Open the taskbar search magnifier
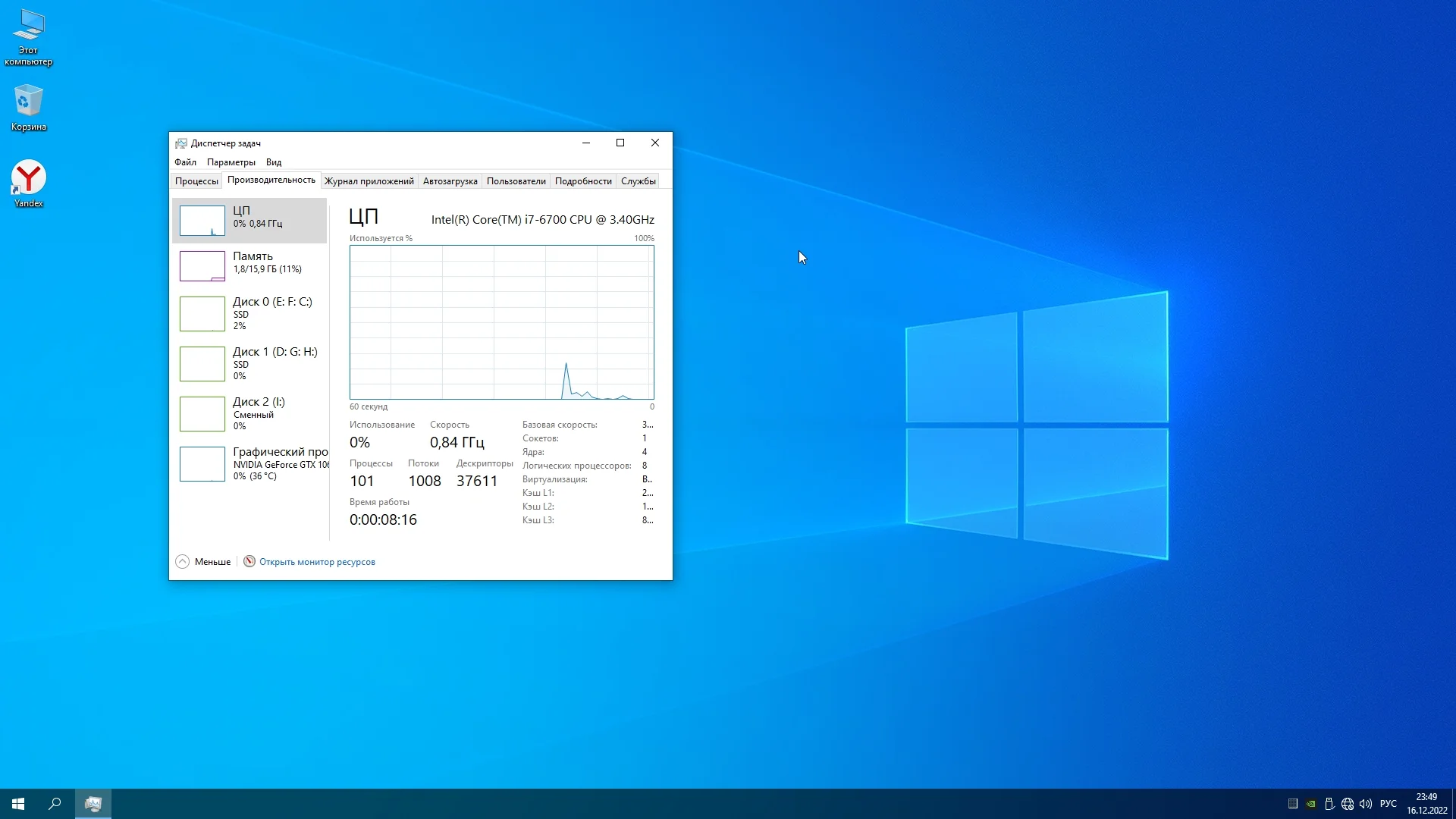The height and width of the screenshot is (819, 1456). pyautogui.click(x=55, y=804)
